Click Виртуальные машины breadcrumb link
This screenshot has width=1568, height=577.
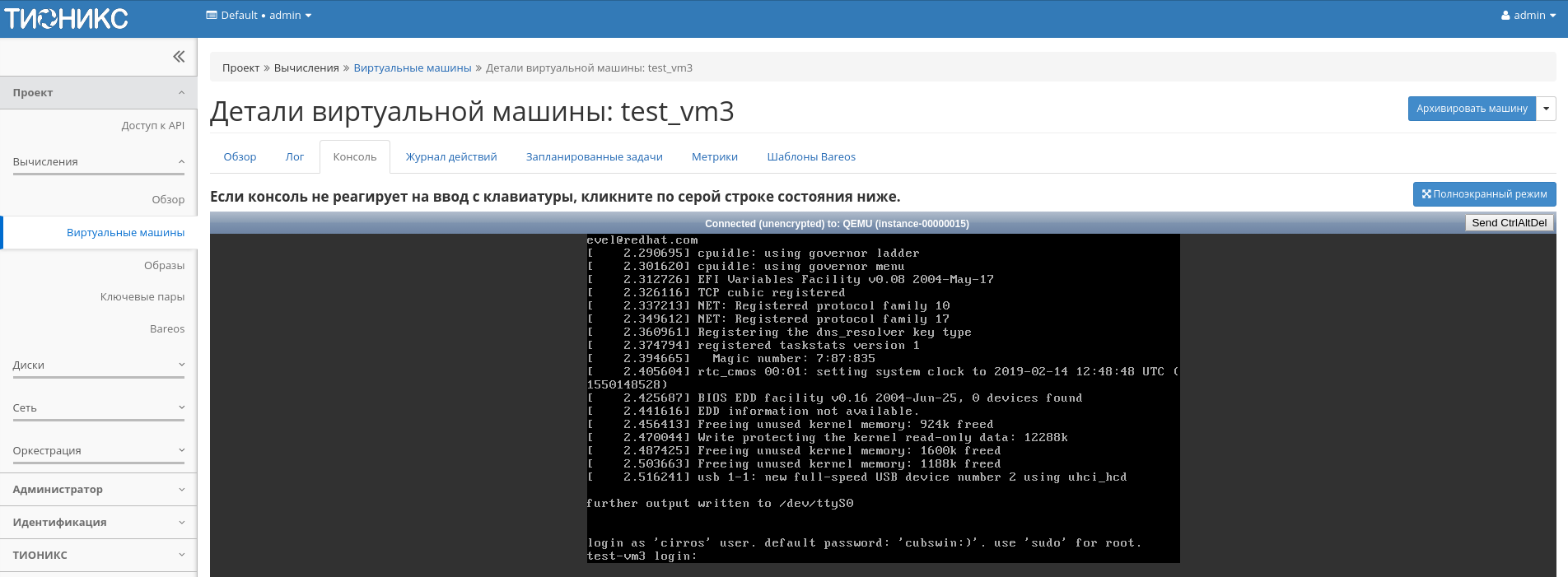412,67
